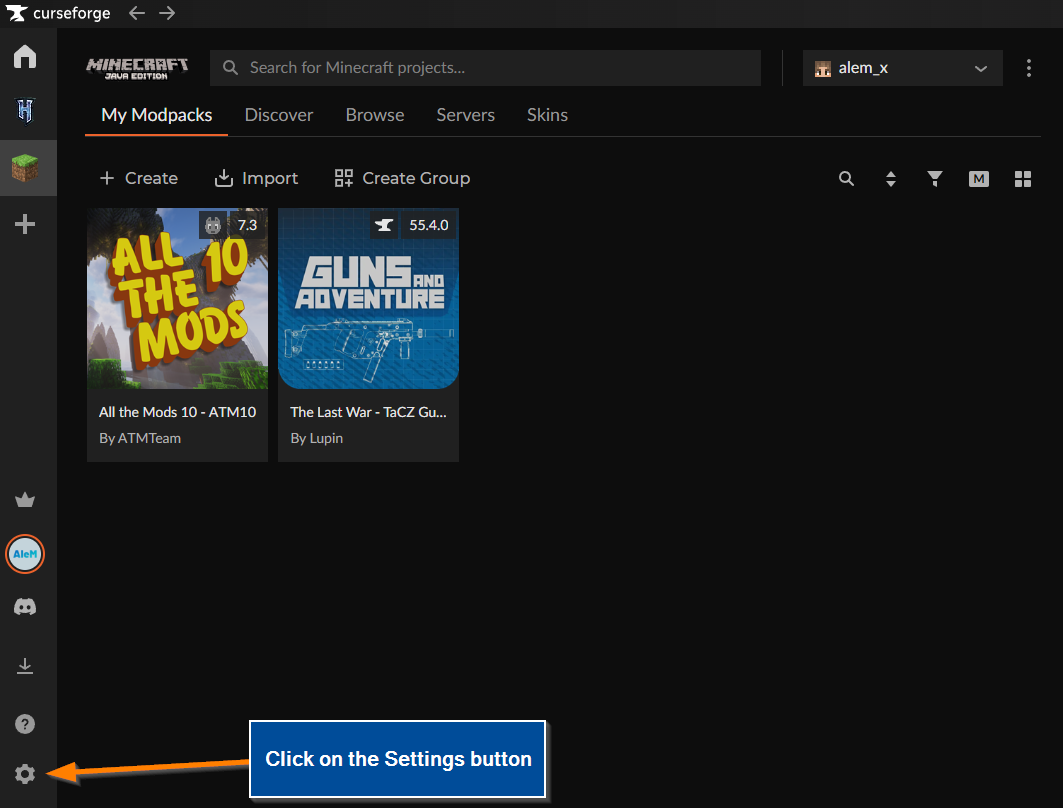Click the 'By Lupin' author text
1063x808 pixels.
[x=317, y=439]
